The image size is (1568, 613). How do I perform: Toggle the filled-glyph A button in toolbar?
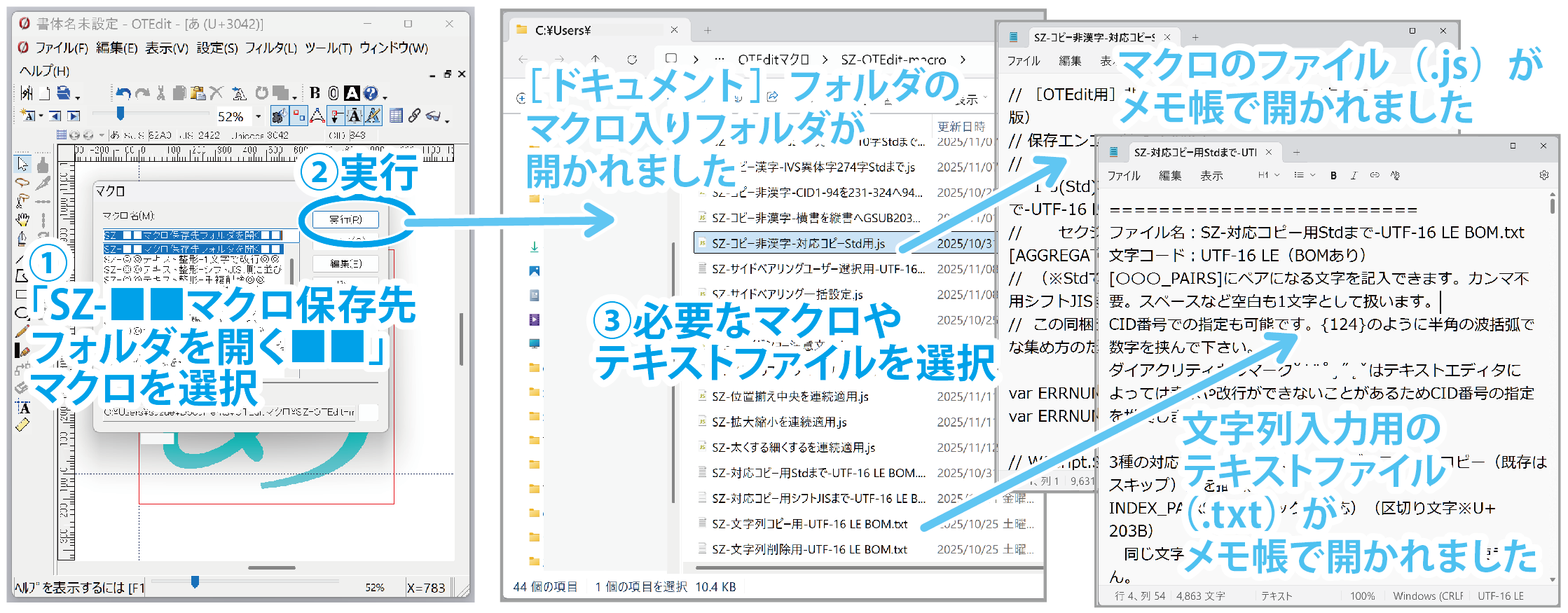point(352,92)
